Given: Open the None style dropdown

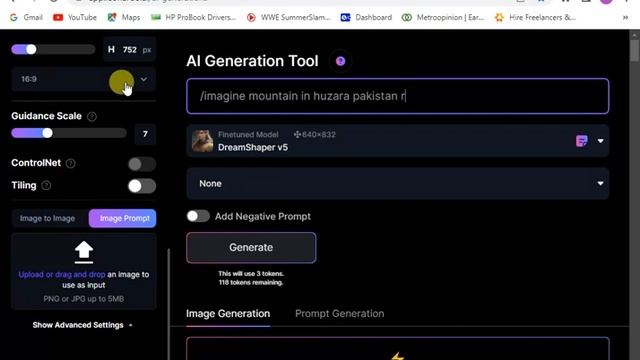Looking at the screenshot, I should tap(398, 184).
